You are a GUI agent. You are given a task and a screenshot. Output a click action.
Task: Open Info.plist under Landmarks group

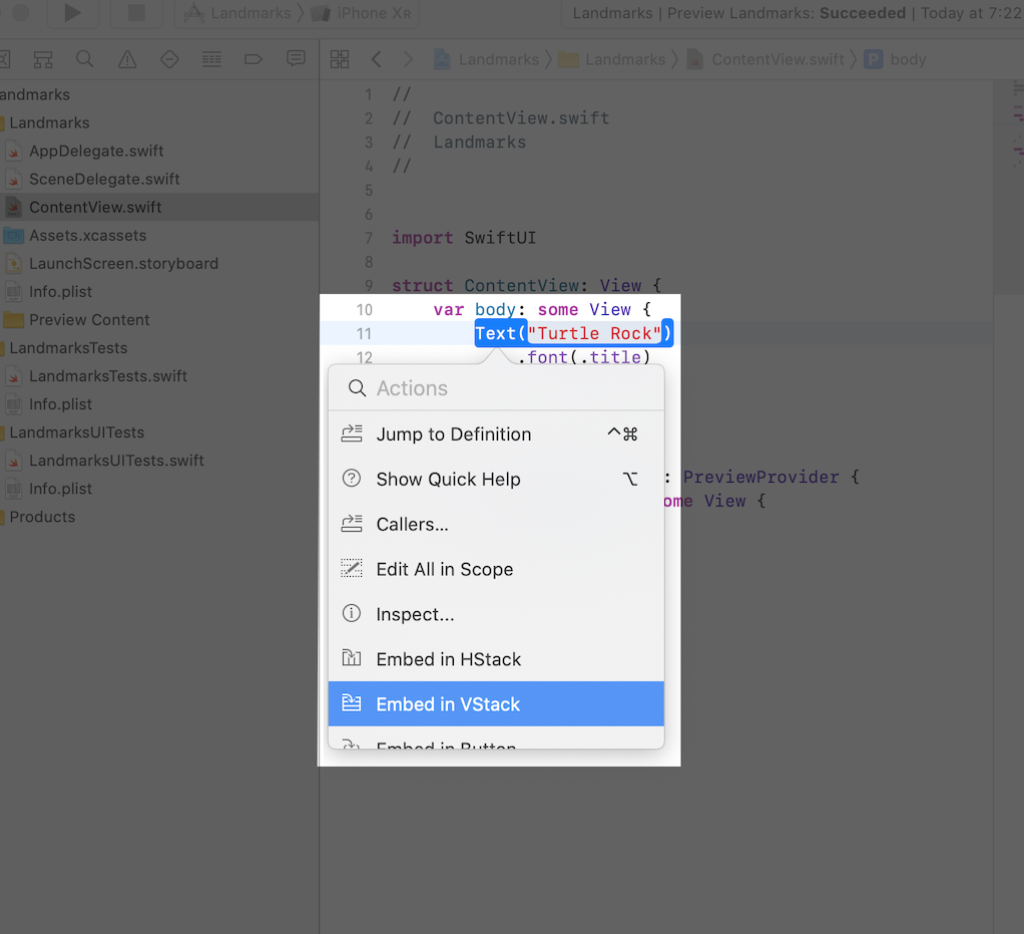click(60, 291)
